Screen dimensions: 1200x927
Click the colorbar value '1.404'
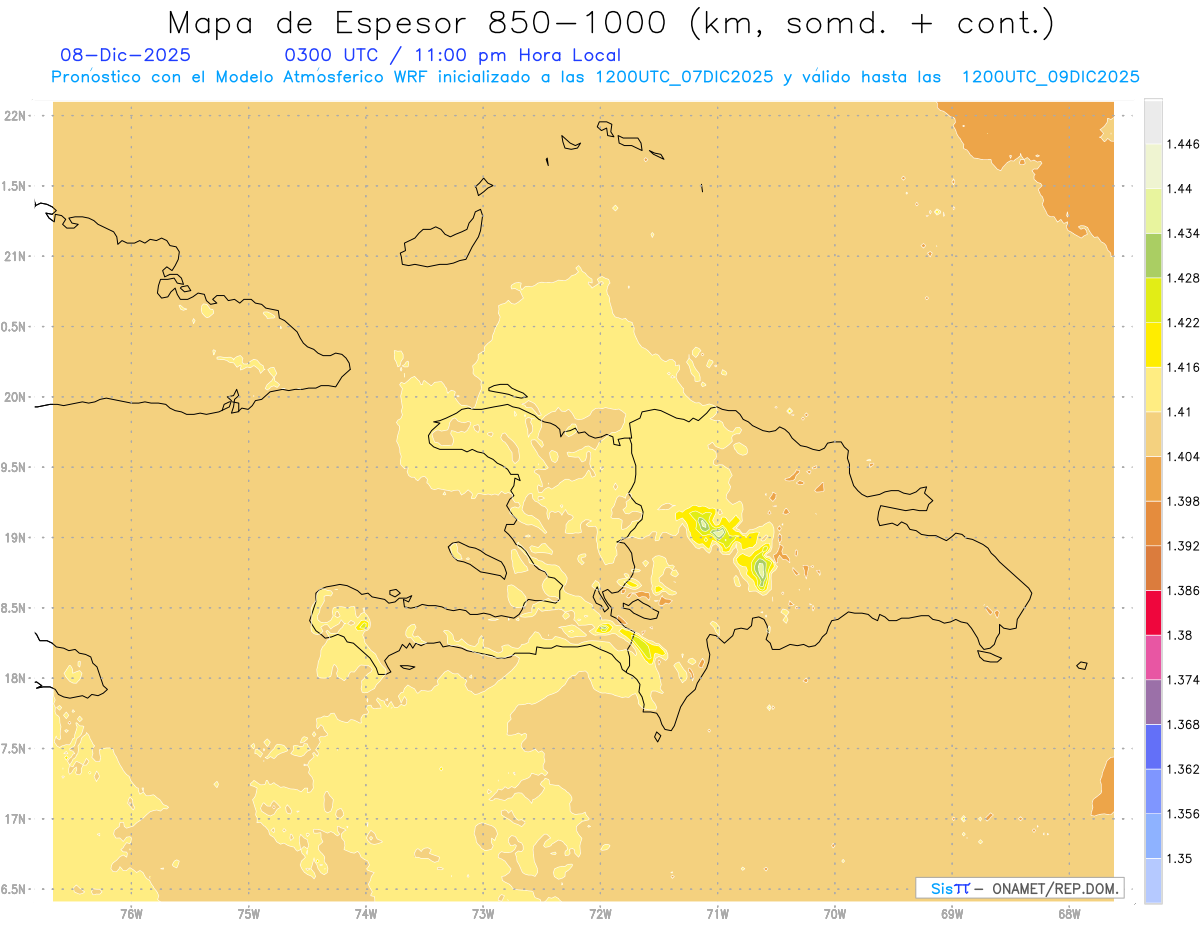coord(1183,456)
